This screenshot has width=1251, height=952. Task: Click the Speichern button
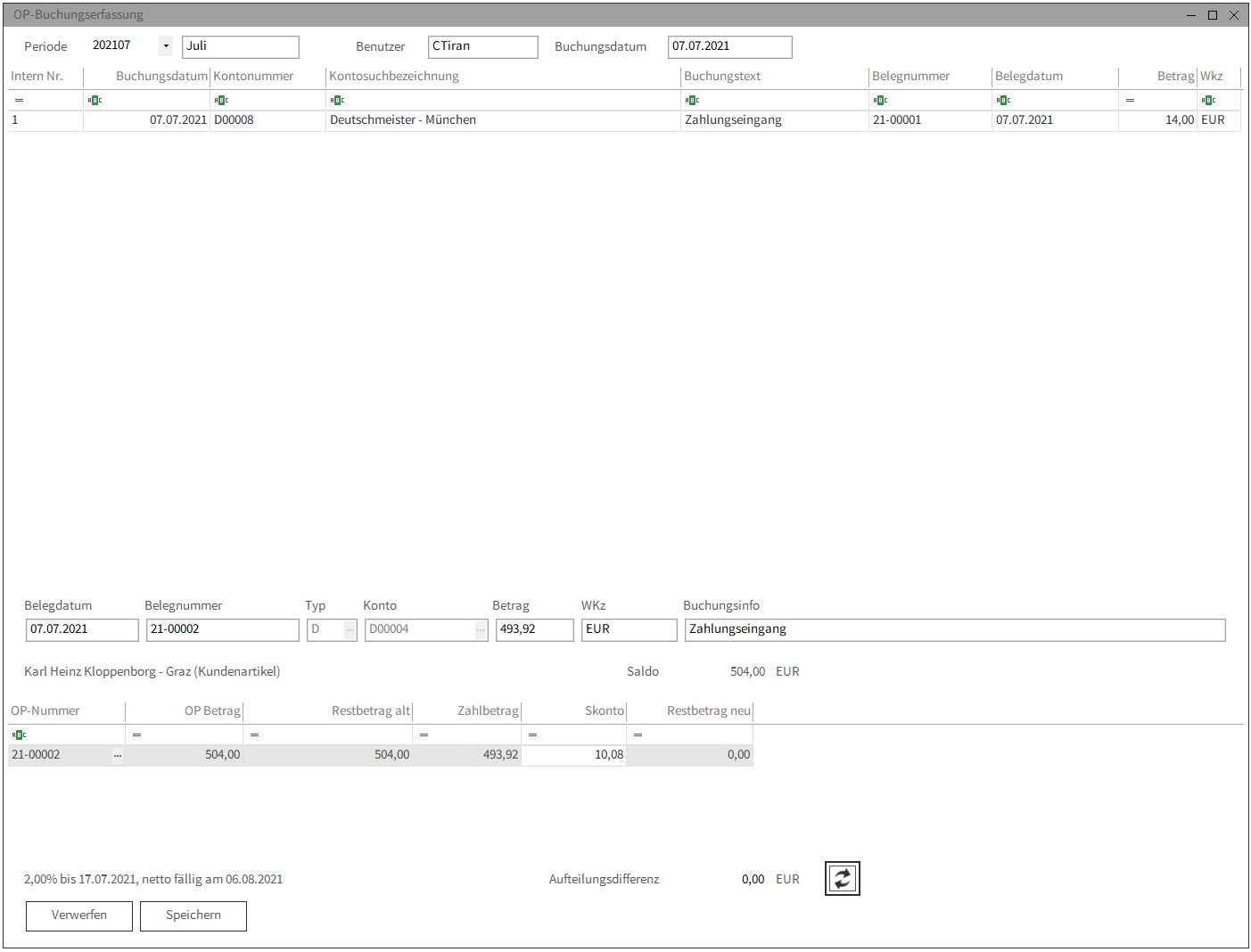point(193,915)
